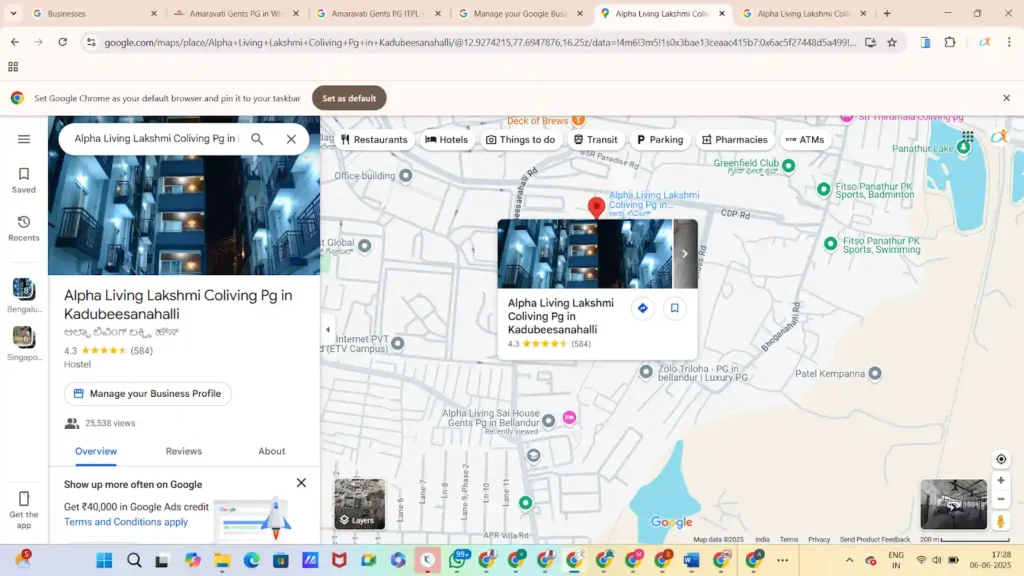Image resolution: width=1024 pixels, height=576 pixels.
Task: Open the Layers map type switcher
Action: tap(359, 504)
